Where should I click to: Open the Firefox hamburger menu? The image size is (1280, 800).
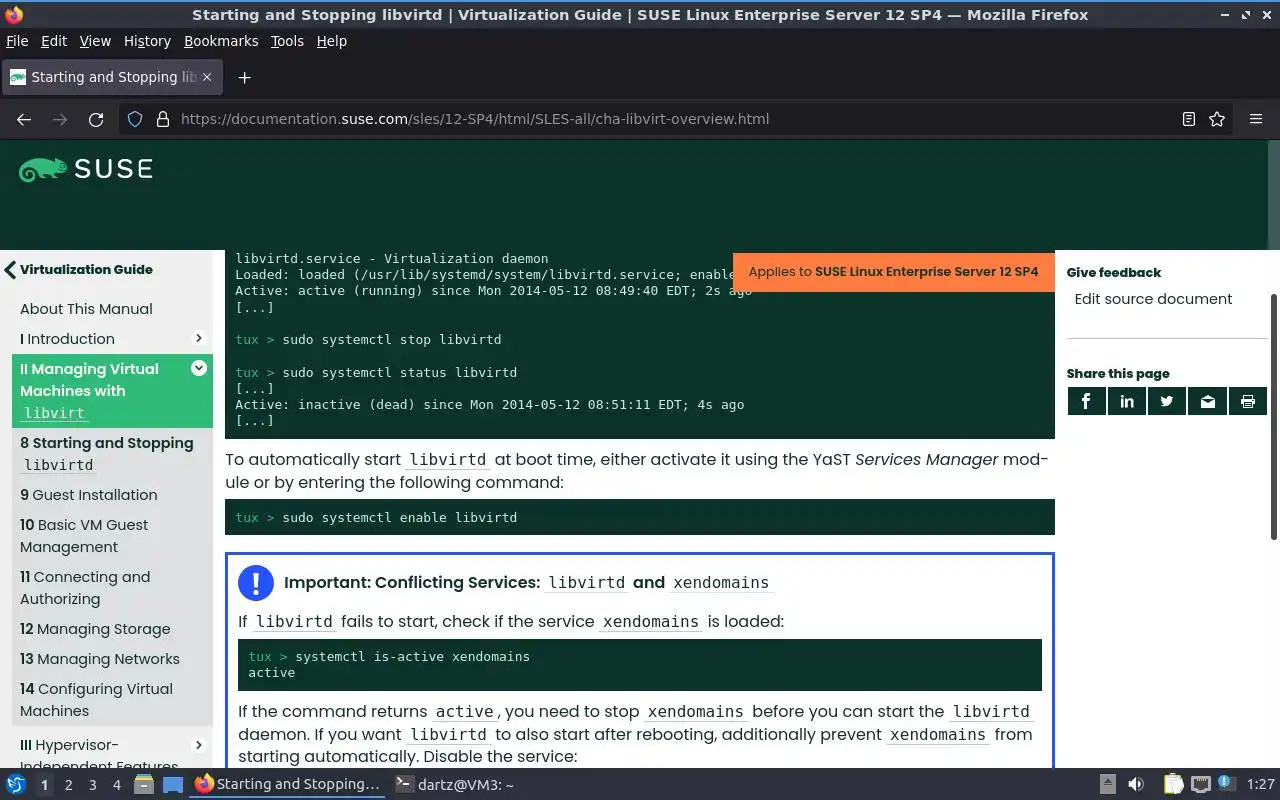click(1256, 119)
